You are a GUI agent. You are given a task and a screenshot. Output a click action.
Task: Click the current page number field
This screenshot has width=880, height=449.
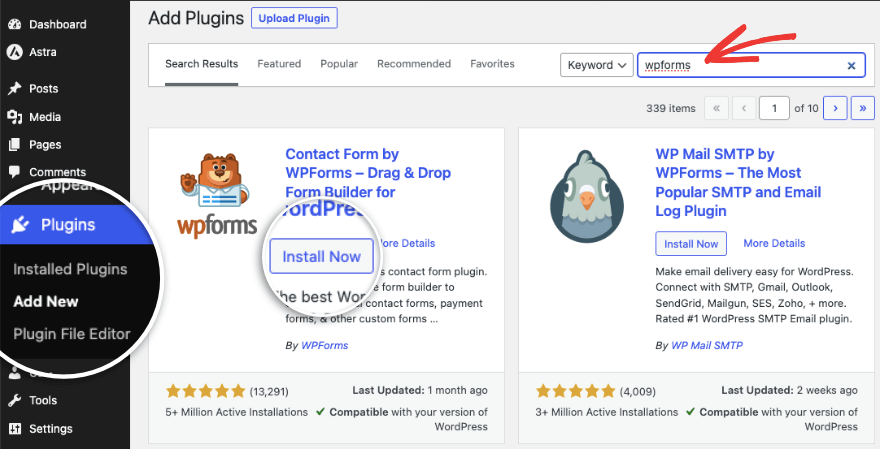[x=774, y=107]
